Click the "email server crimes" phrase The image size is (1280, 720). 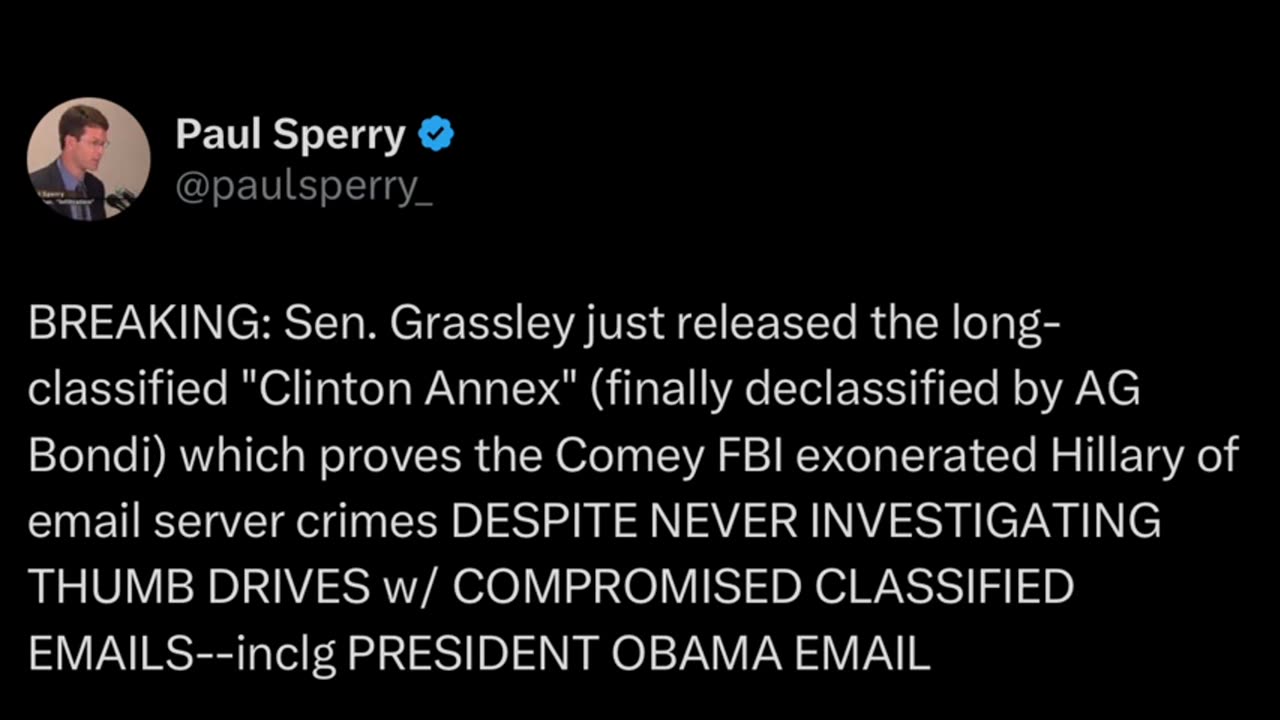pos(232,521)
